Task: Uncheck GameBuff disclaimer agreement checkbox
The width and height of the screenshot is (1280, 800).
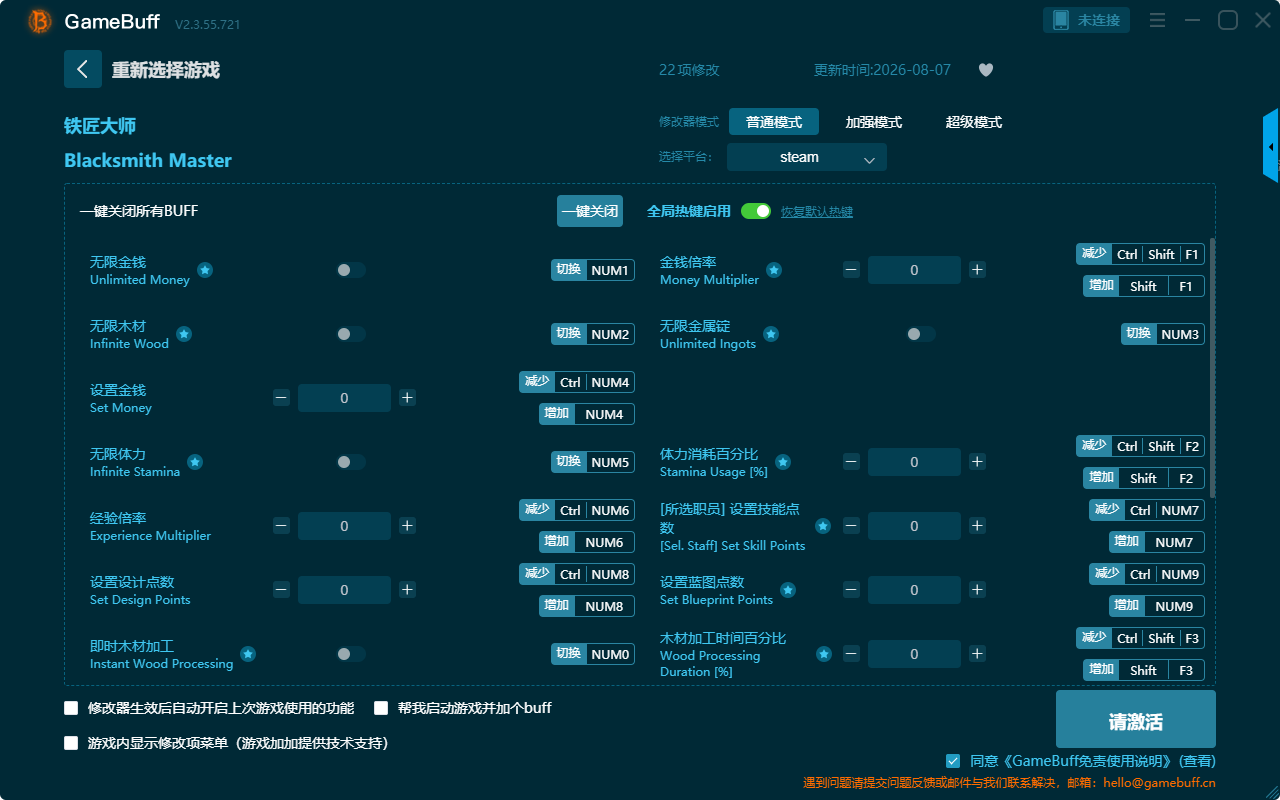Action: coord(953,761)
